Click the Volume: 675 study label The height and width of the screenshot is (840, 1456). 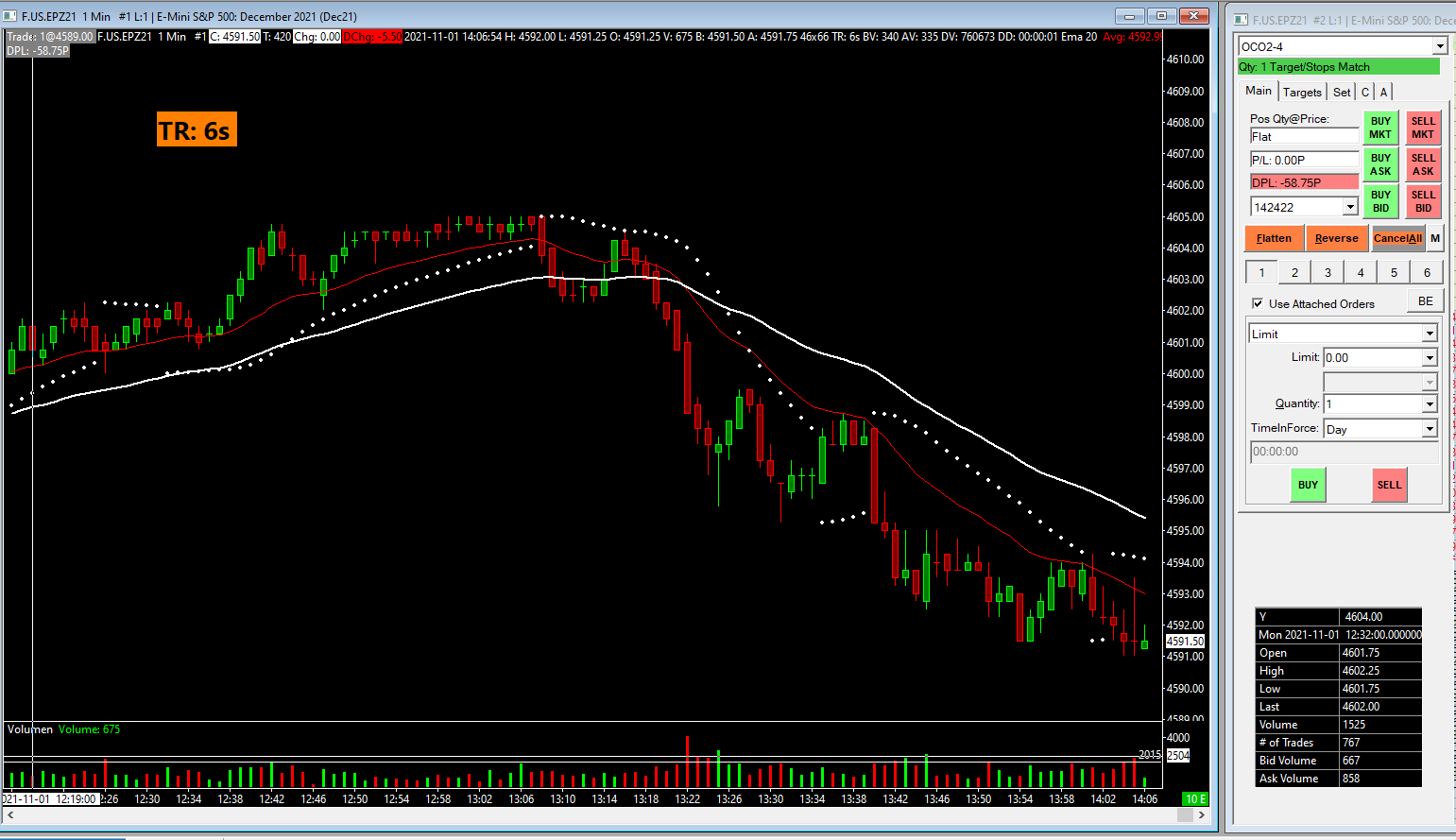click(89, 729)
